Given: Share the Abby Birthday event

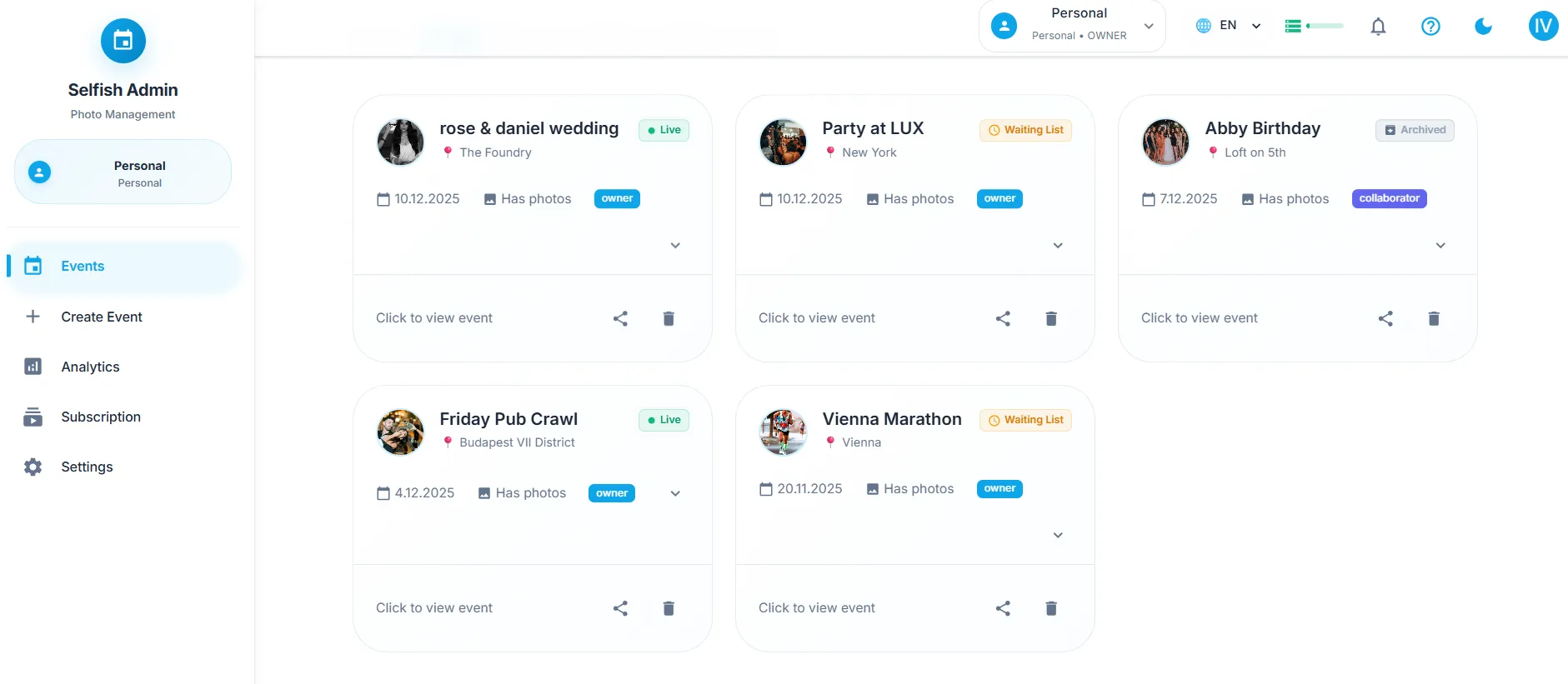Looking at the screenshot, I should click(1385, 318).
